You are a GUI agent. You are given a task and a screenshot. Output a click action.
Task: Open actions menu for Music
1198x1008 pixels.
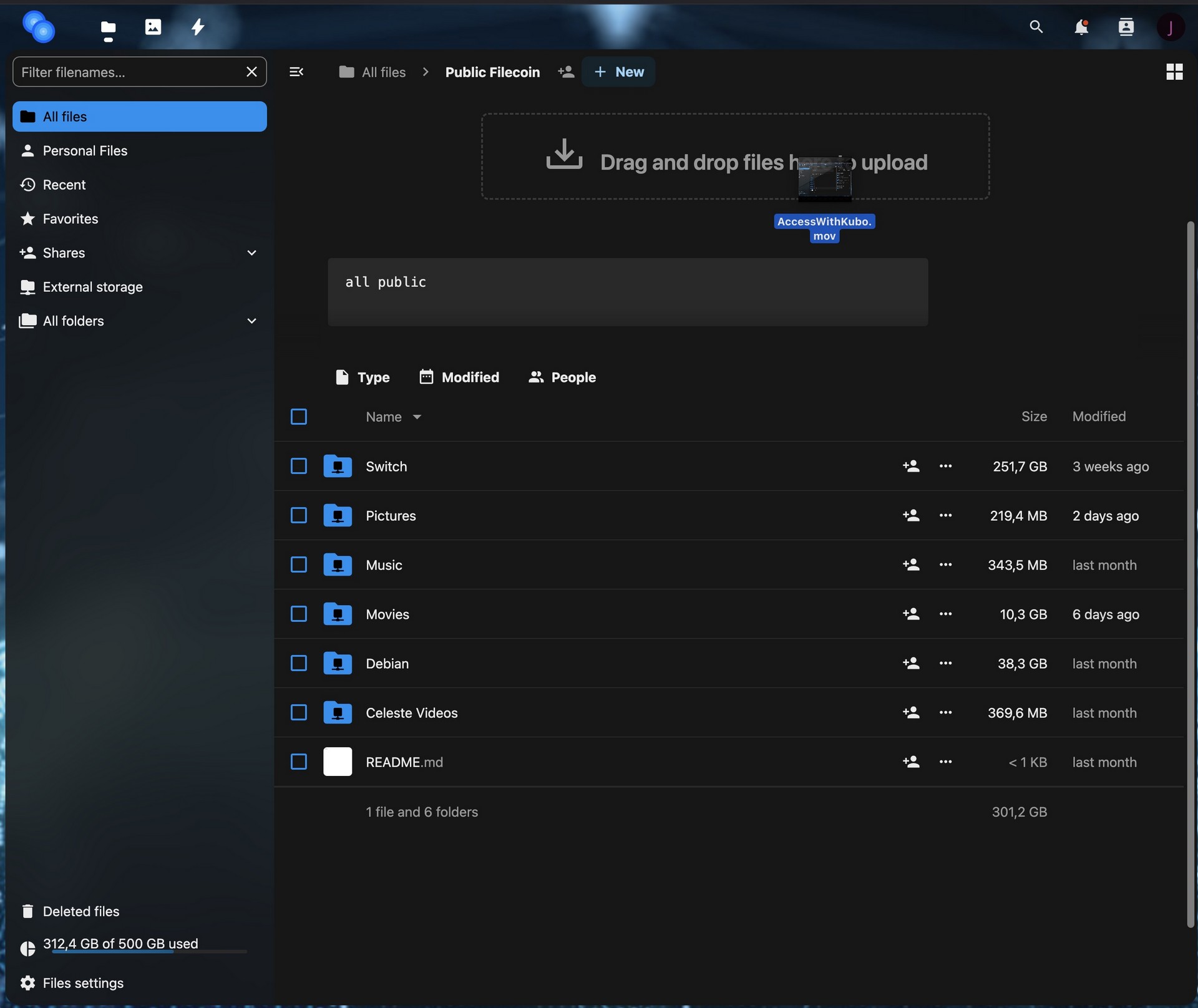pyautogui.click(x=945, y=565)
